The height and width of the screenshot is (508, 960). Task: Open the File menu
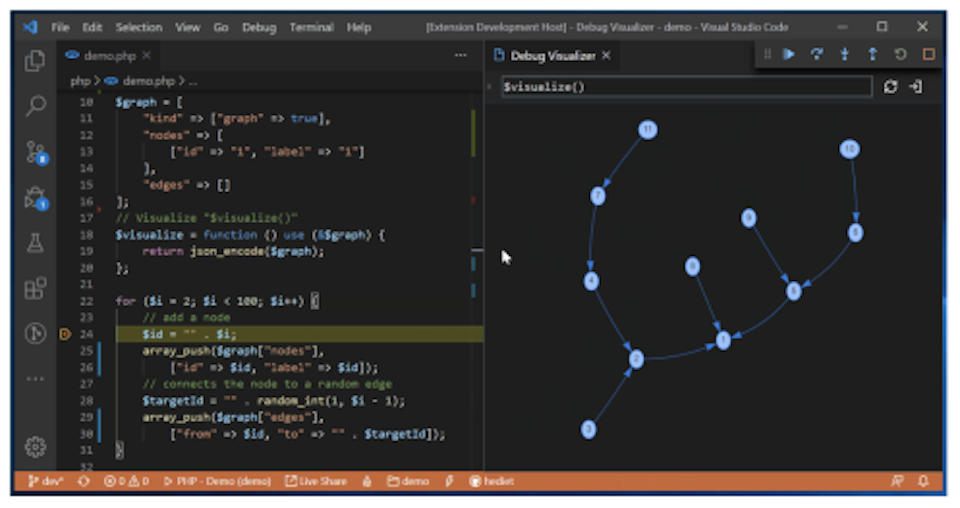point(60,27)
